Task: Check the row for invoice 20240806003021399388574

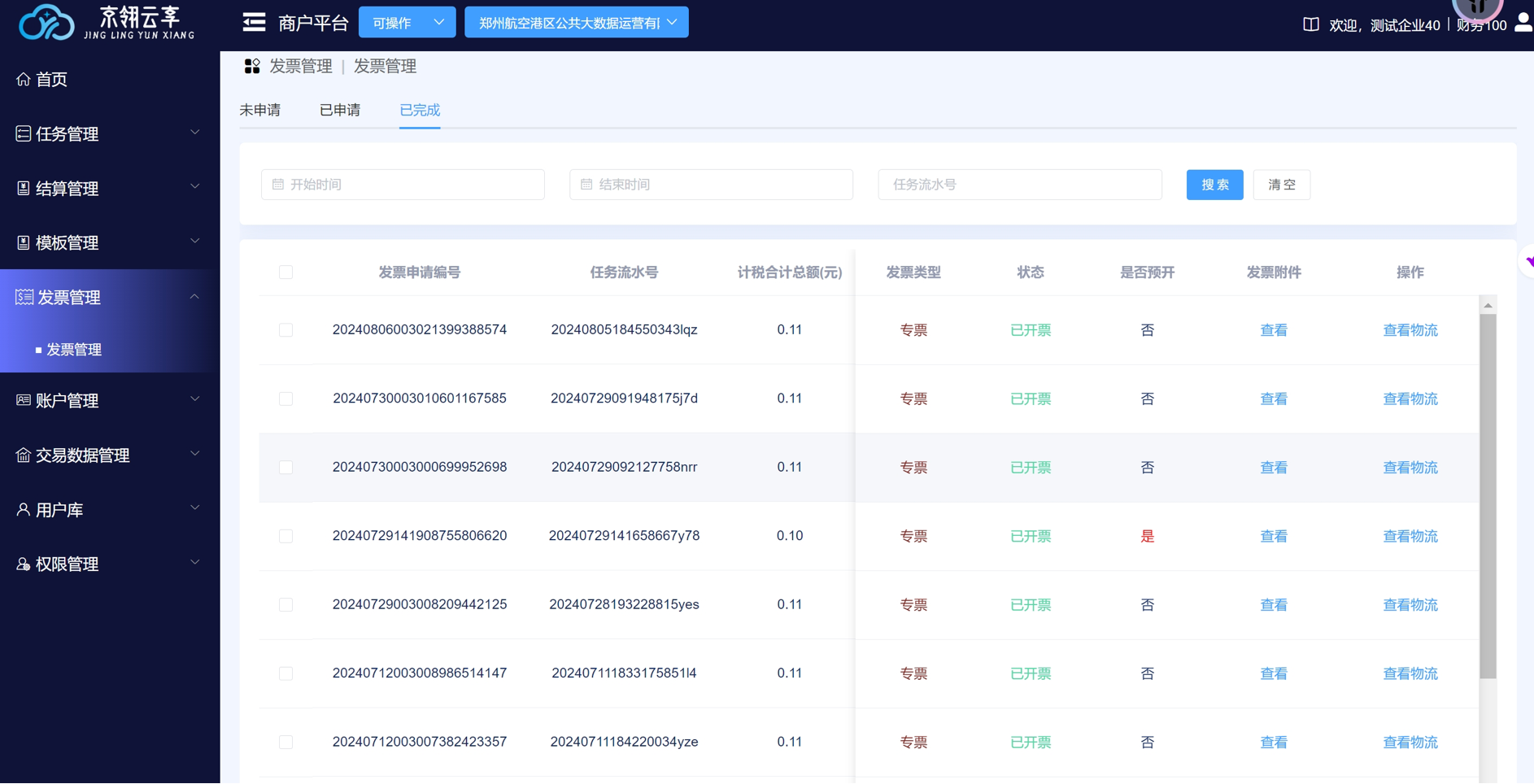Action: click(x=285, y=330)
